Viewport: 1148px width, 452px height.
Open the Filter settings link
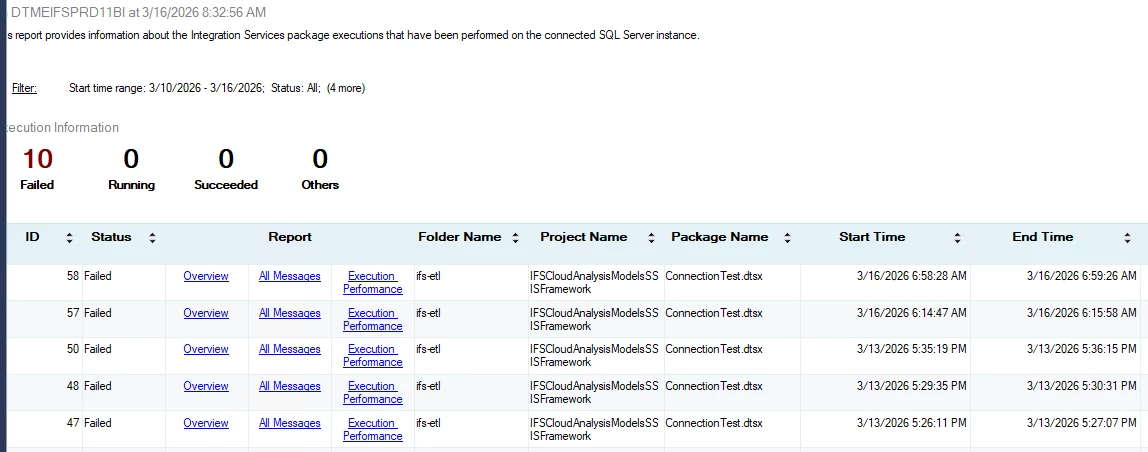coord(24,88)
